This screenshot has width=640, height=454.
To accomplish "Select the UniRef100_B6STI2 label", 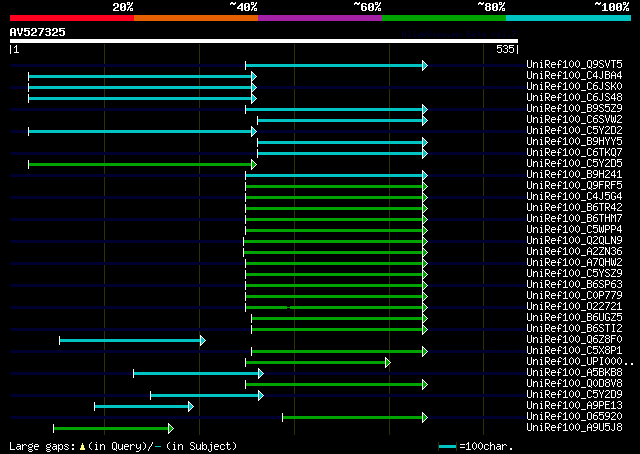I will (574, 329).
